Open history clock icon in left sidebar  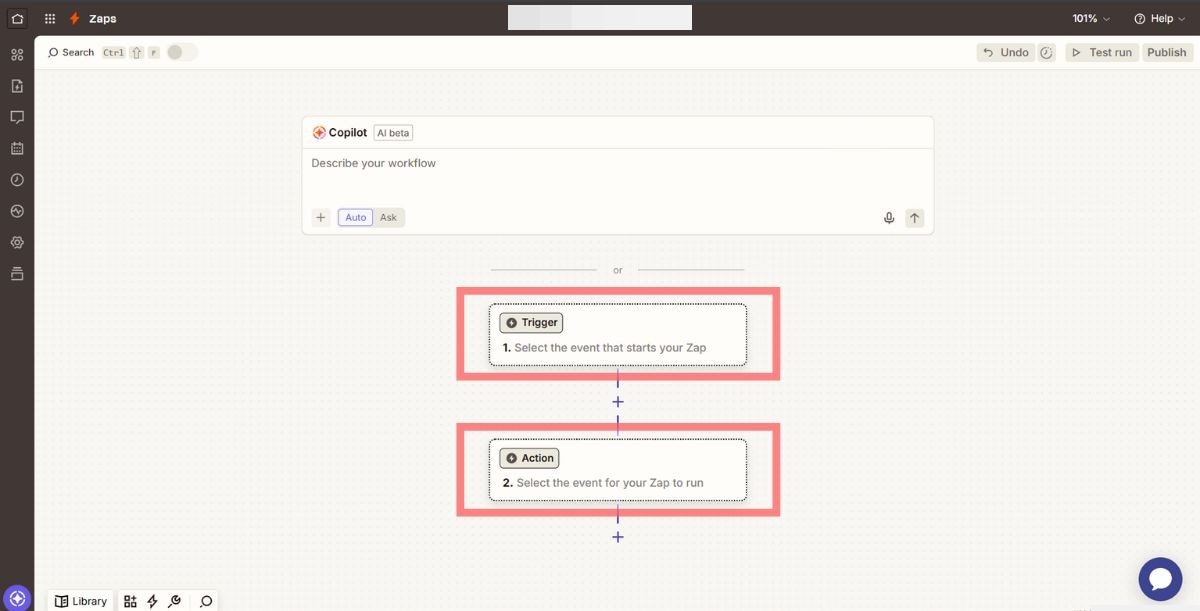[x=17, y=180]
